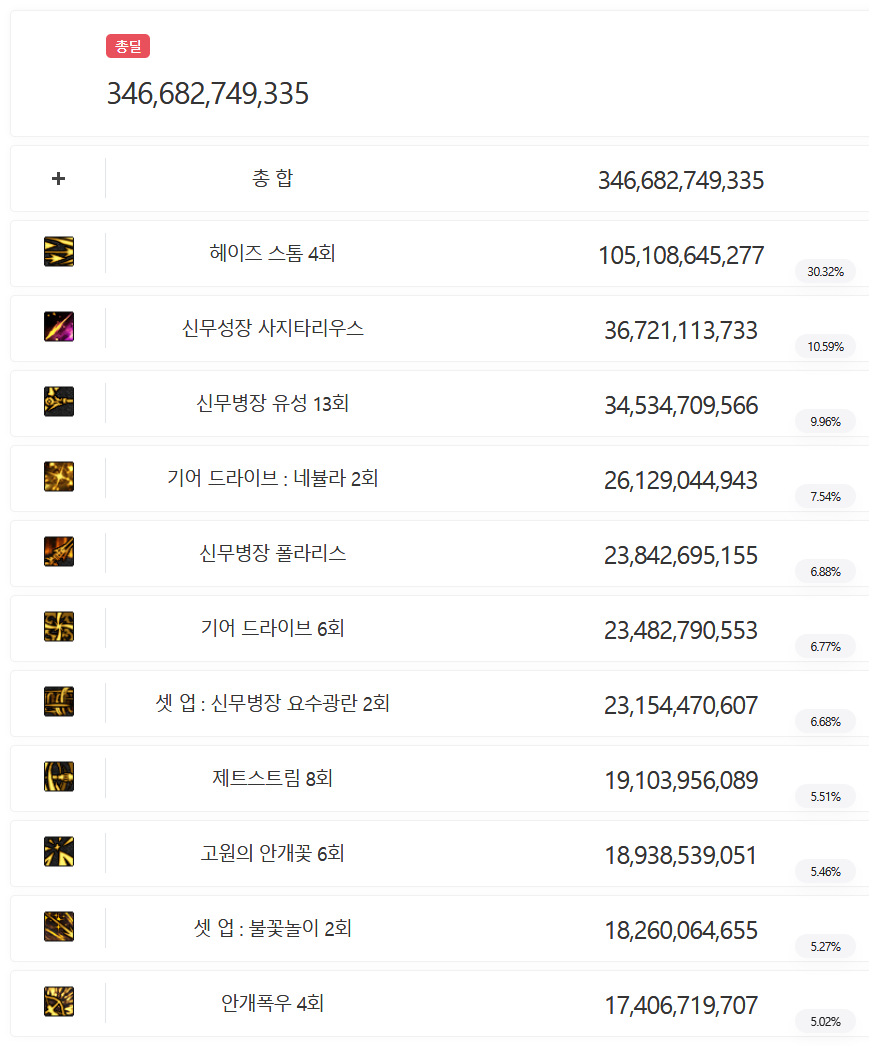869x1046 pixels.
Task: Click the 신무병장 유성 13회 skill icon
Action: point(59,402)
